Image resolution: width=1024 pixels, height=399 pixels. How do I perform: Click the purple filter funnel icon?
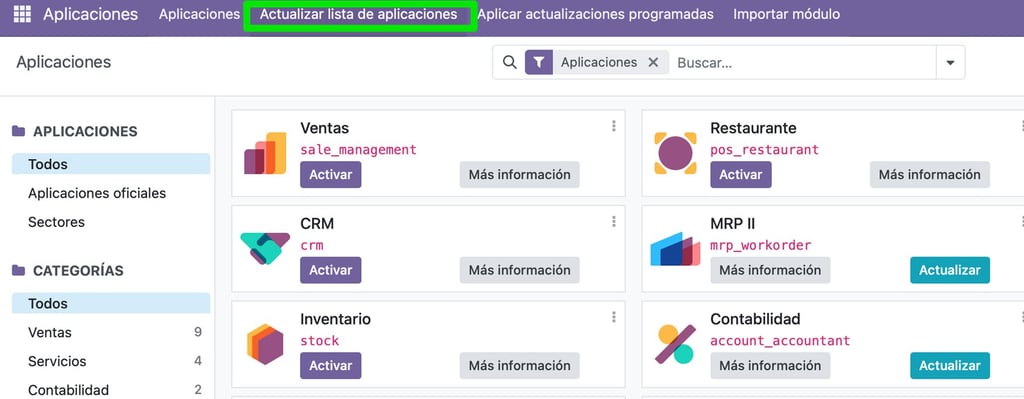[539, 62]
